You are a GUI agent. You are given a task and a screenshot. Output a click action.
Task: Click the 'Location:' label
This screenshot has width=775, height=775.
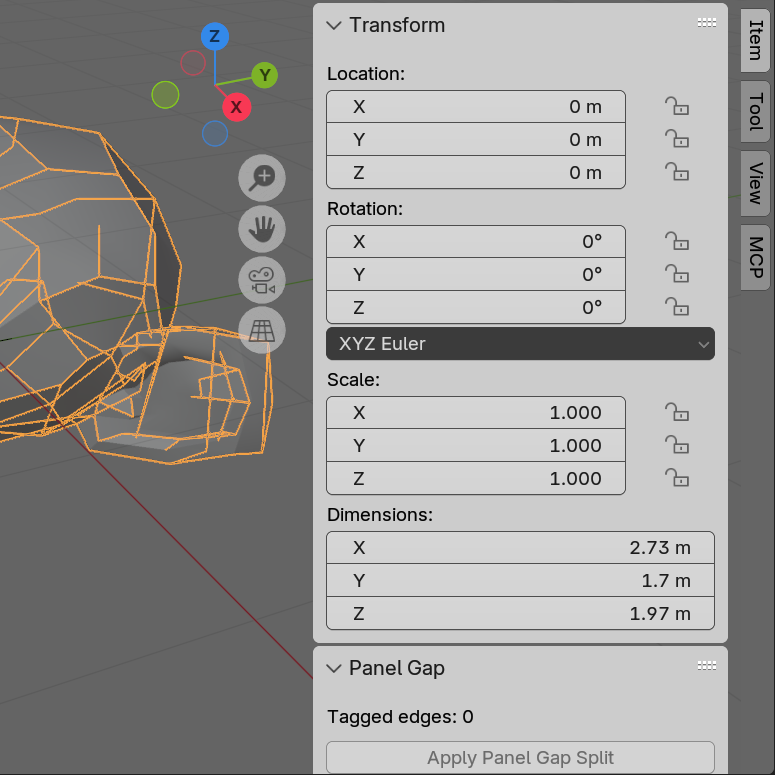click(x=366, y=74)
